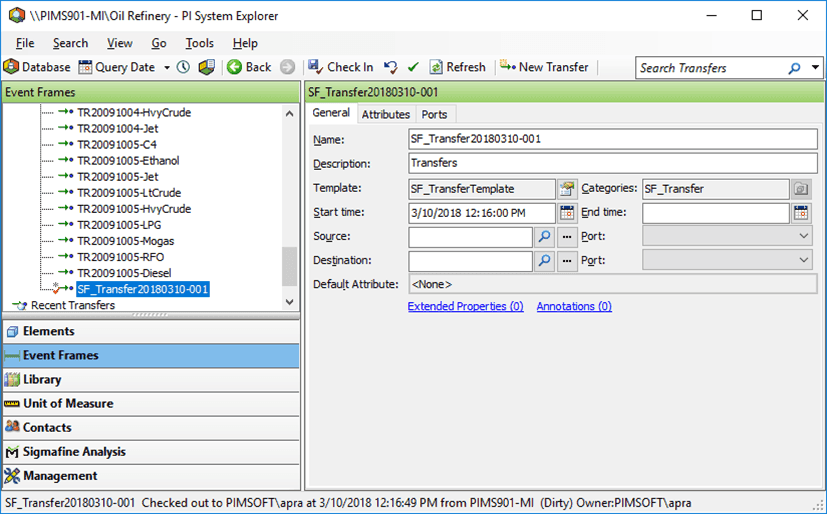
Task: Click the Source ellipsis browse button
Action: click(567, 237)
